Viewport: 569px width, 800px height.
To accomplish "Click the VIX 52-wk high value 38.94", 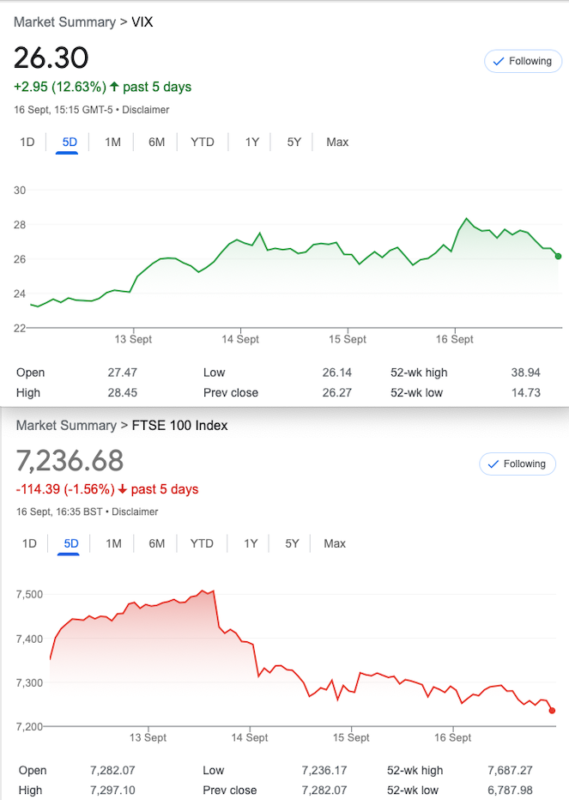I will click(x=526, y=372).
